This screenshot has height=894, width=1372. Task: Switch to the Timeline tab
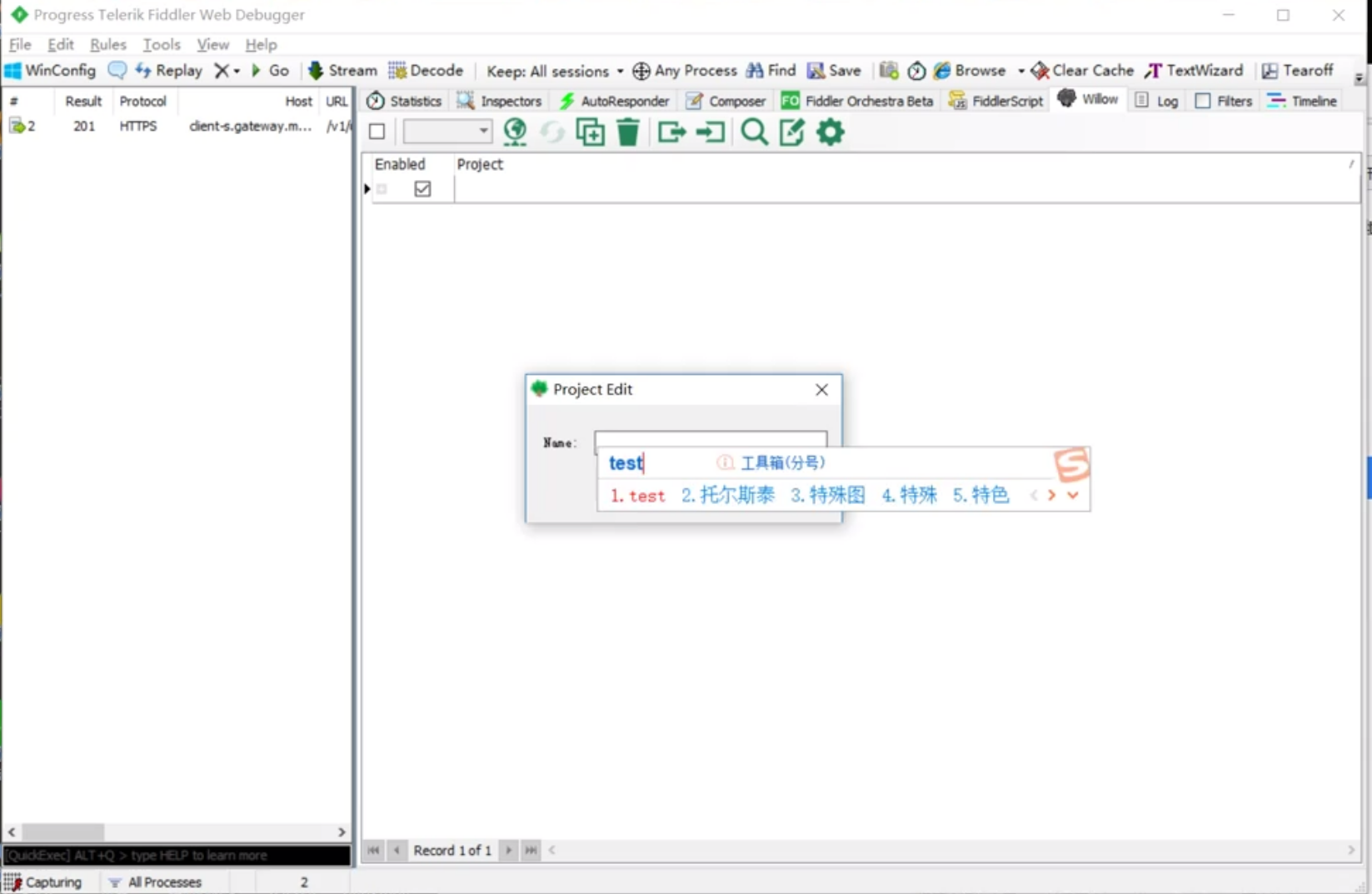point(1302,101)
